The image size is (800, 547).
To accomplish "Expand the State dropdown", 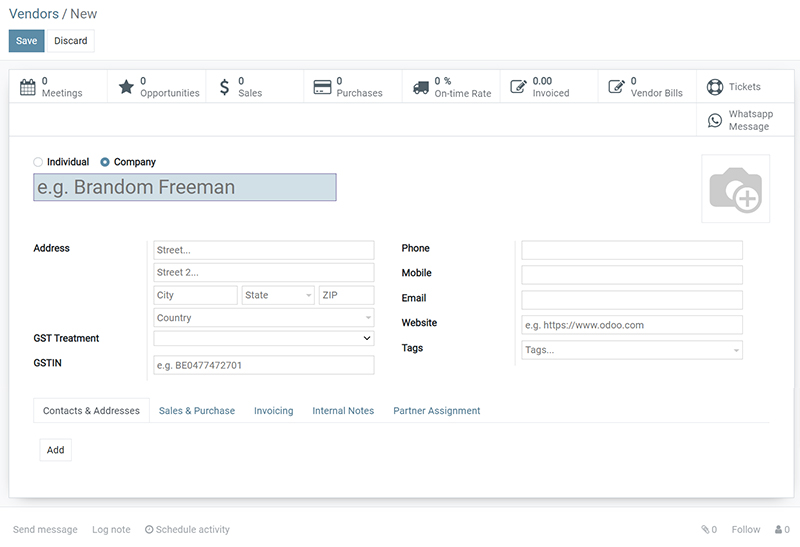I will (278, 296).
